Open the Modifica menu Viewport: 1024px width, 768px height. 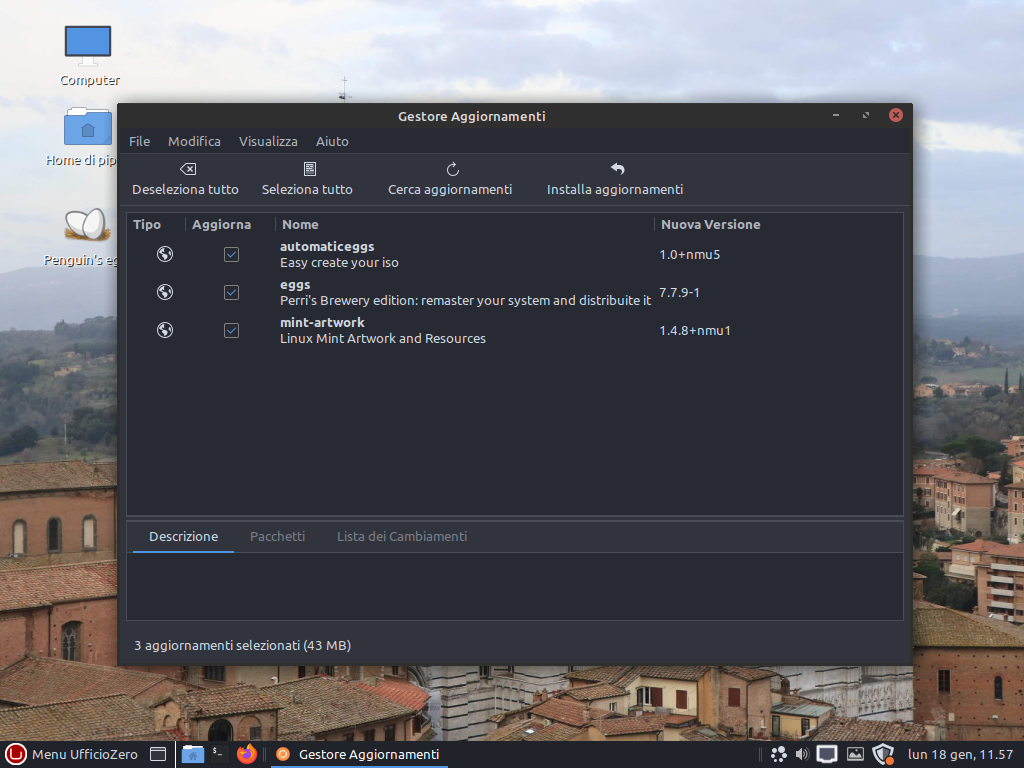click(x=194, y=141)
